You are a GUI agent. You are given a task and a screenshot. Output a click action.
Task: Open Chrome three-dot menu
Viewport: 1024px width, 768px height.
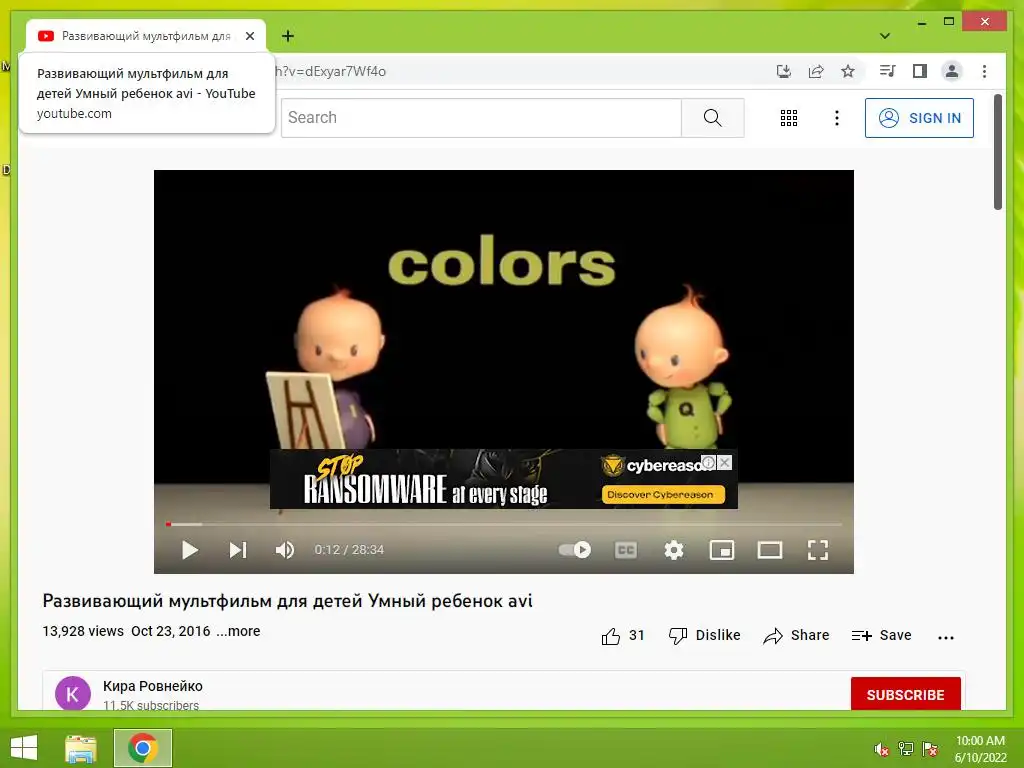pos(984,71)
